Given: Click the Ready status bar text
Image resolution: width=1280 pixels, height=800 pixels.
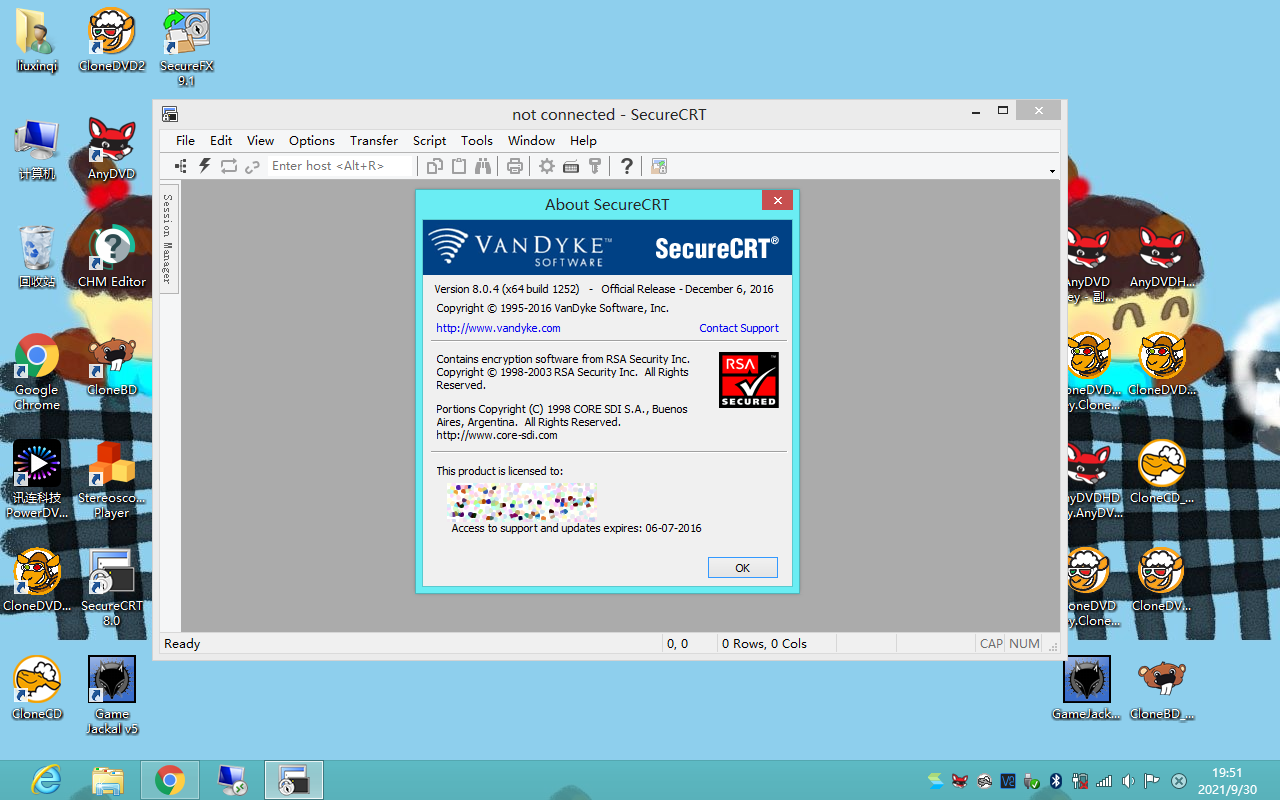Looking at the screenshot, I should (x=182, y=644).
